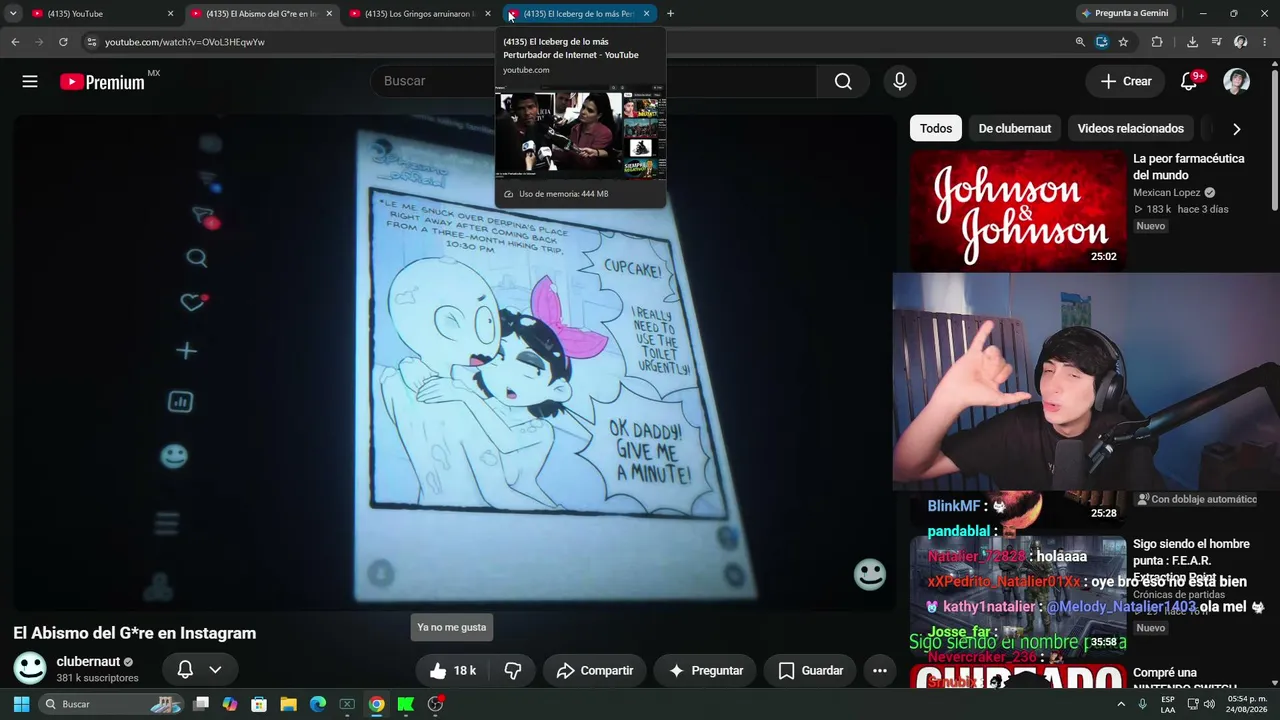The width and height of the screenshot is (1280, 720).
Task: Show hidden system tray icons
Action: (x=1121, y=704)
